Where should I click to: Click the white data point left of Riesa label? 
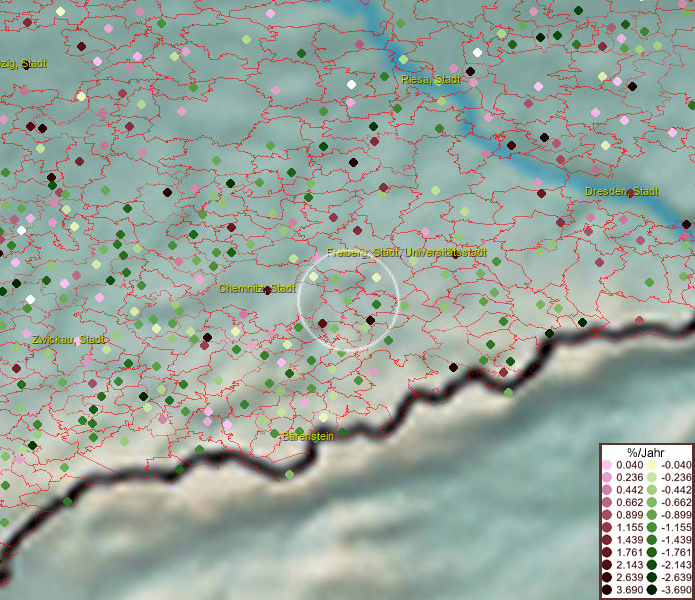click(351, 84)
